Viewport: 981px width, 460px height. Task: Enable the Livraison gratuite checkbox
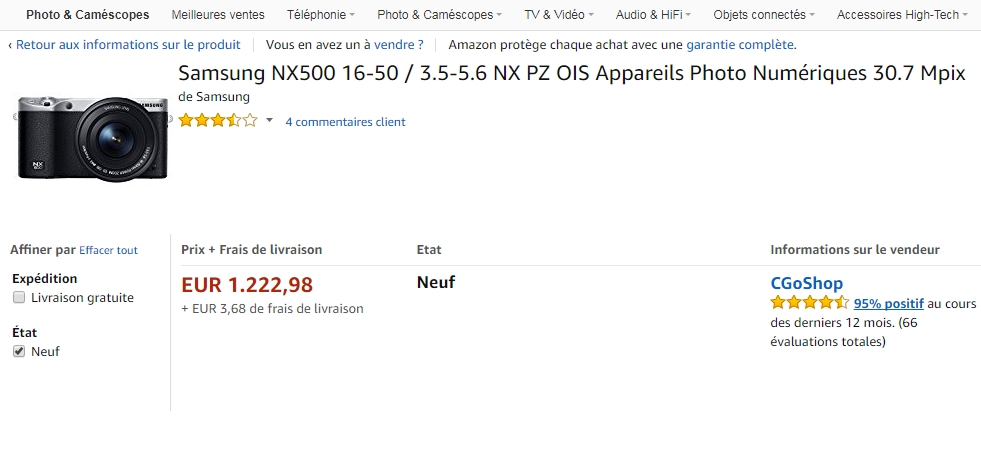19,297
